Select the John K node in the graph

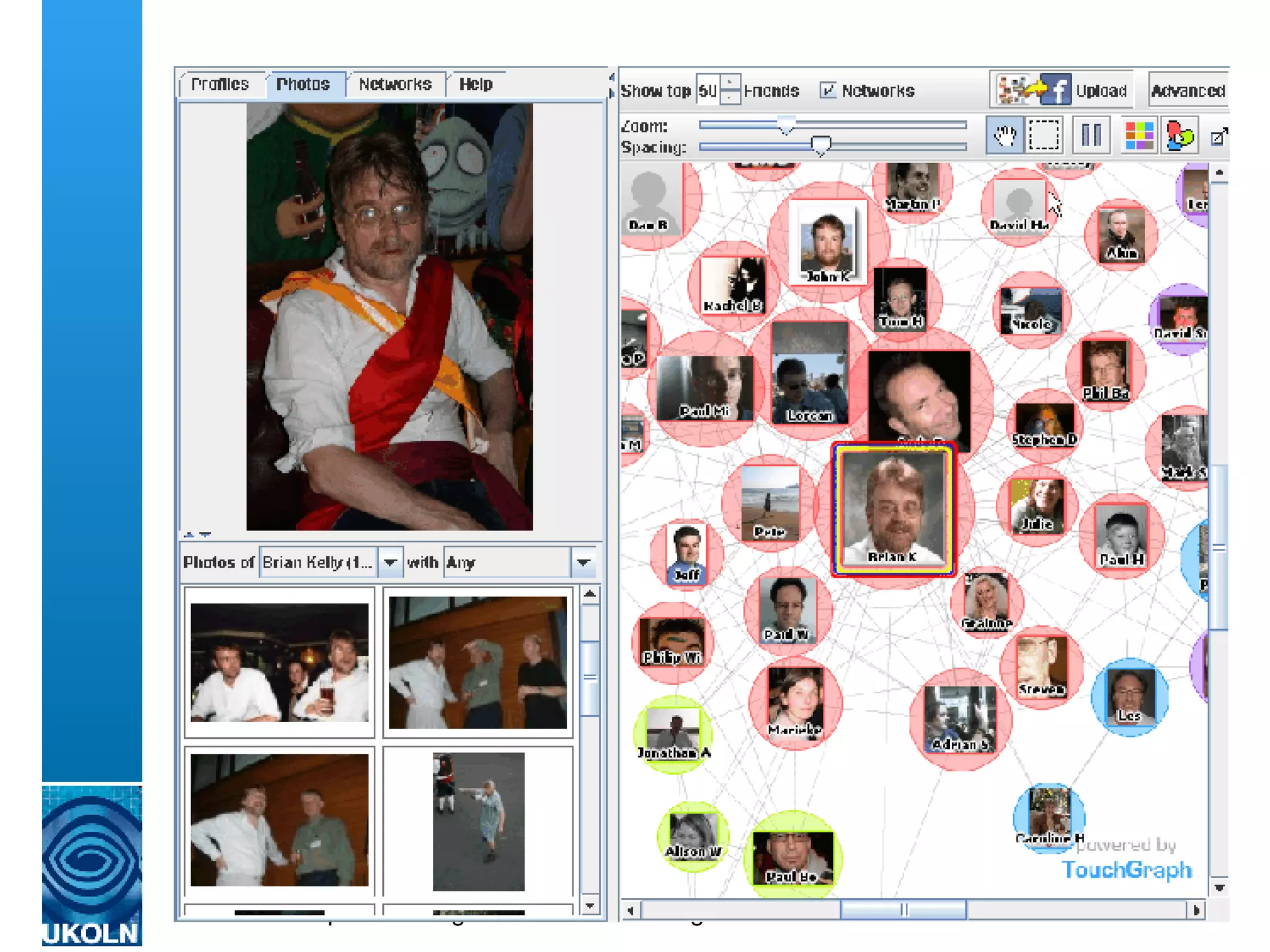(827, 242)
